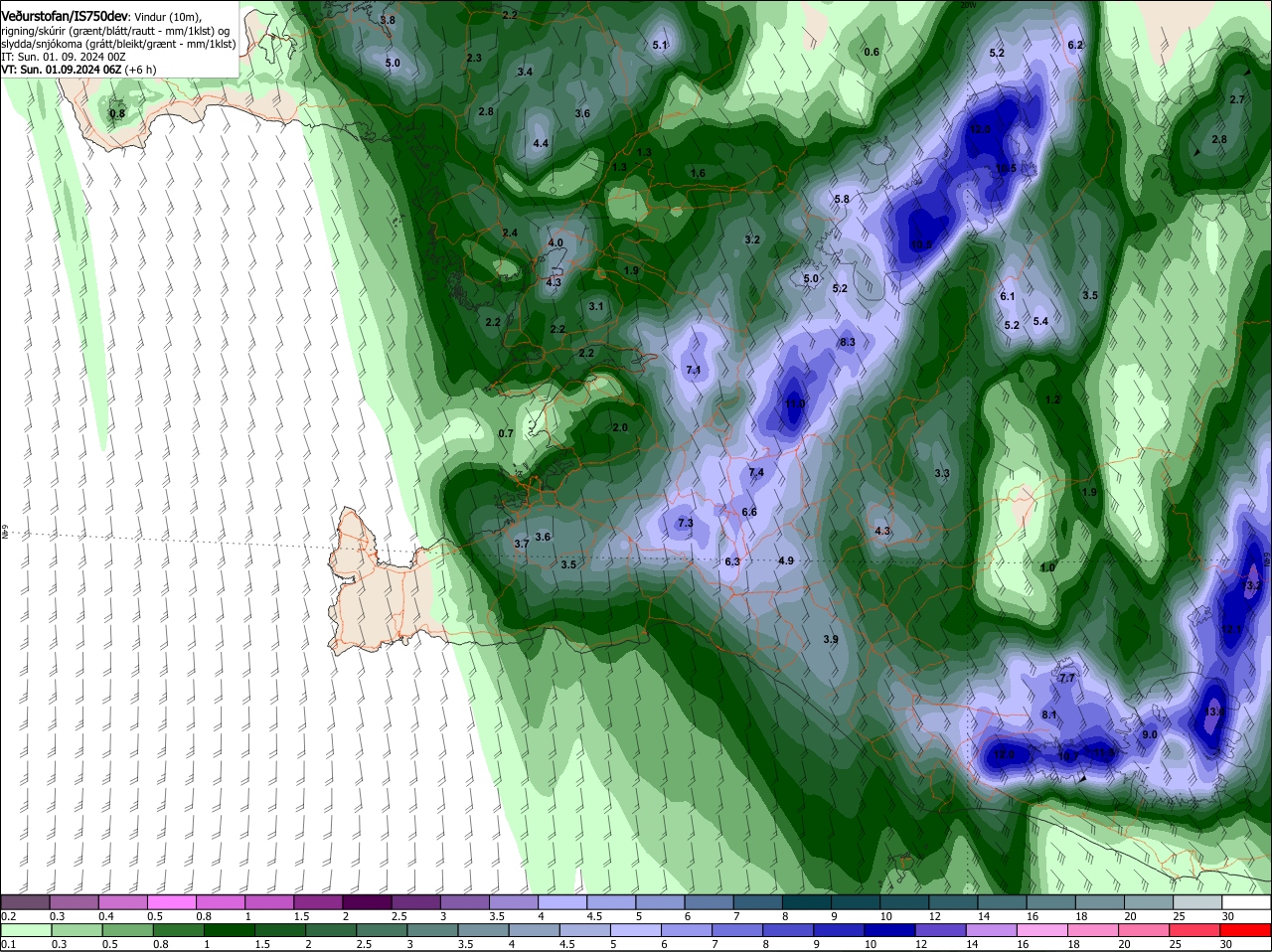This screenshot has width=1272, height=952.
Task: Click the 8.3 precipitation value
Action: [x=848, y=342]
